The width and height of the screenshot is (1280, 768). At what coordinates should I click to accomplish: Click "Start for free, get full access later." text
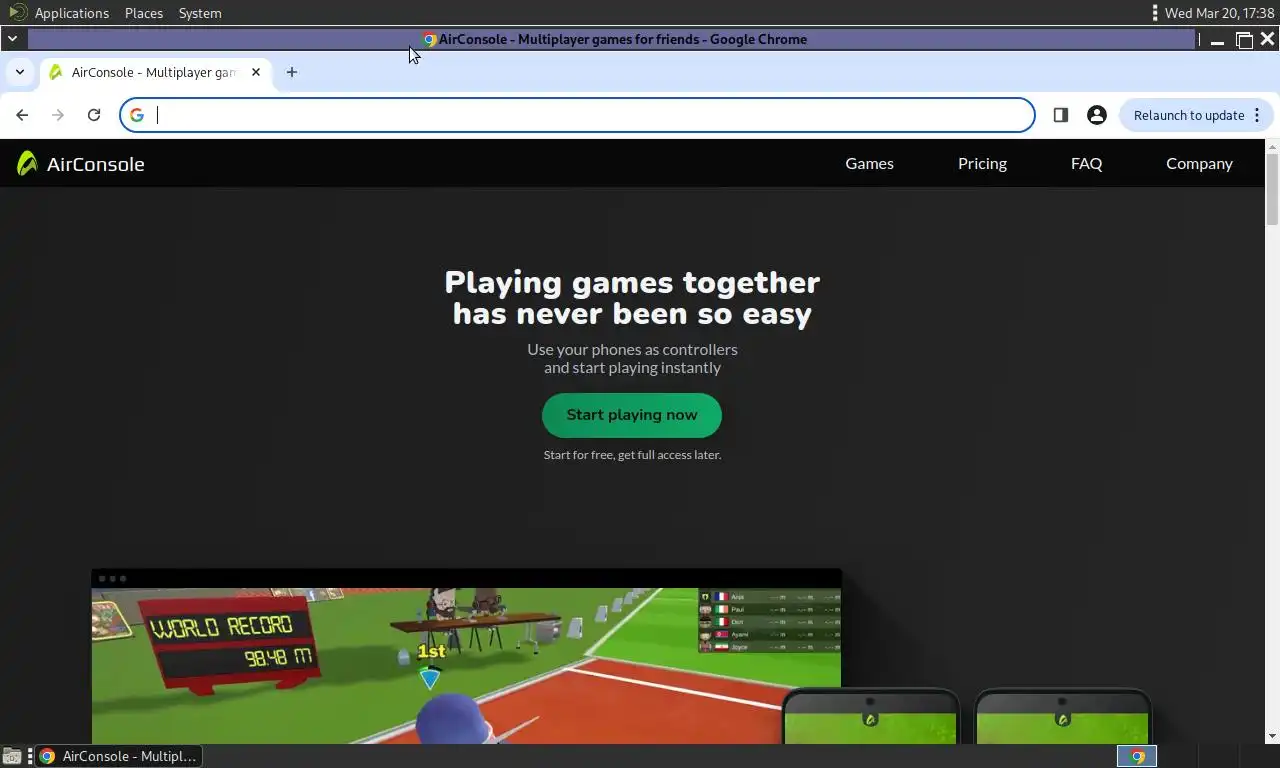632,455
